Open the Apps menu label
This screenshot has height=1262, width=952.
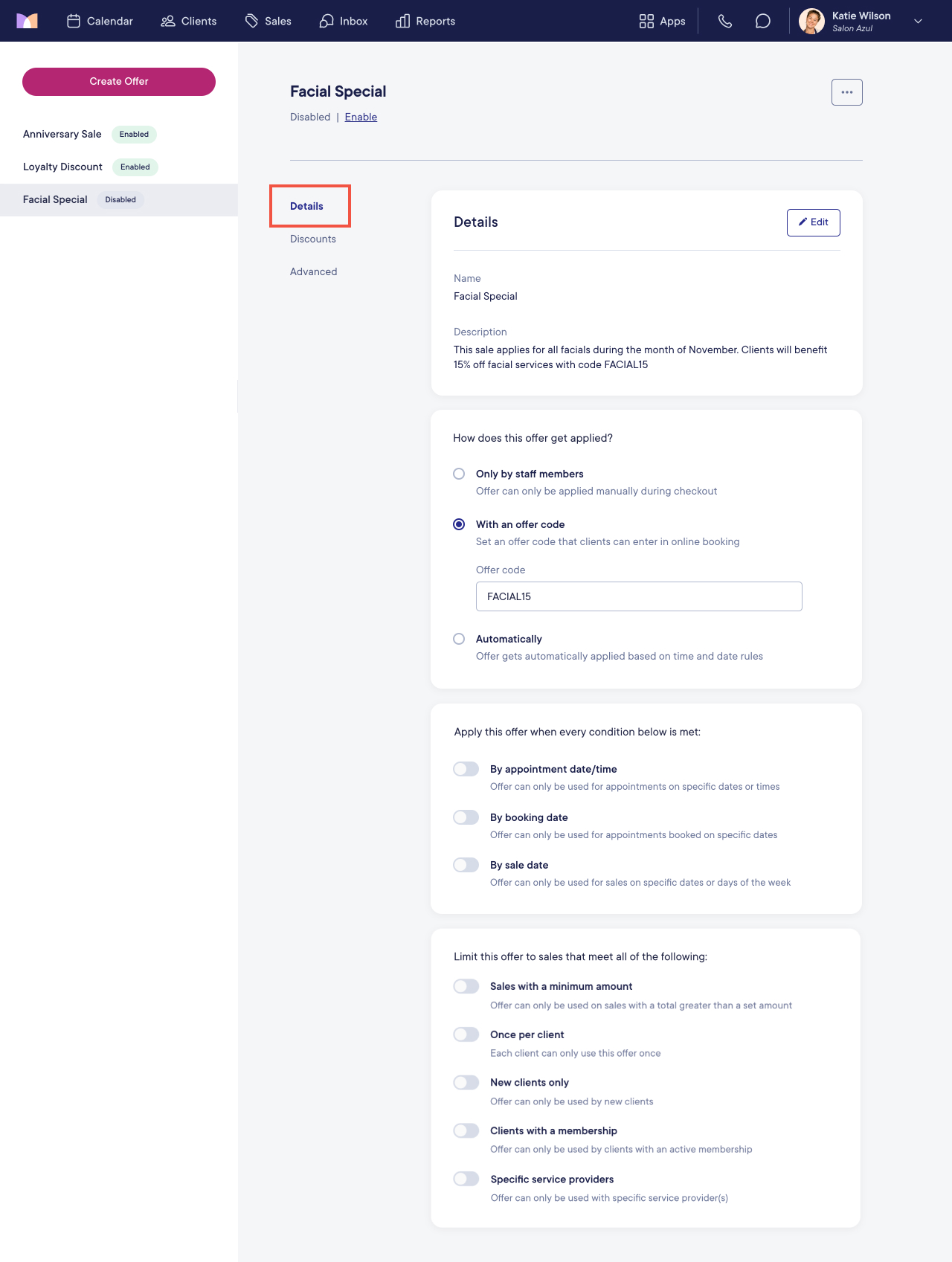[672, 21]
